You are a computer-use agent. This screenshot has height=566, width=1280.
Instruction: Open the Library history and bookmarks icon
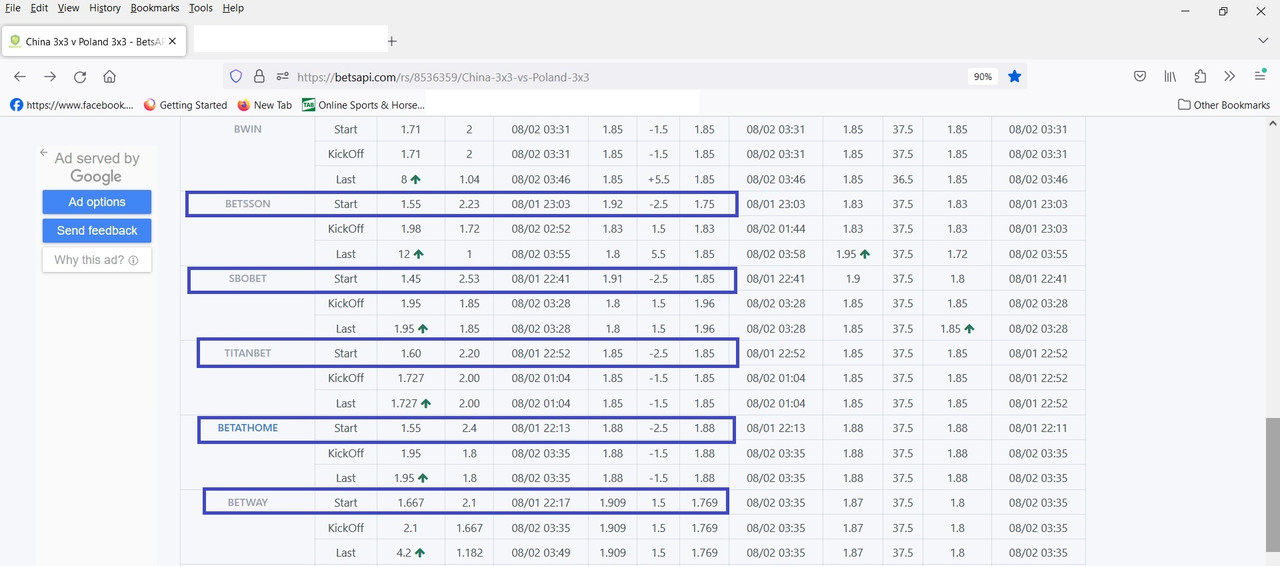point(1170,76)
